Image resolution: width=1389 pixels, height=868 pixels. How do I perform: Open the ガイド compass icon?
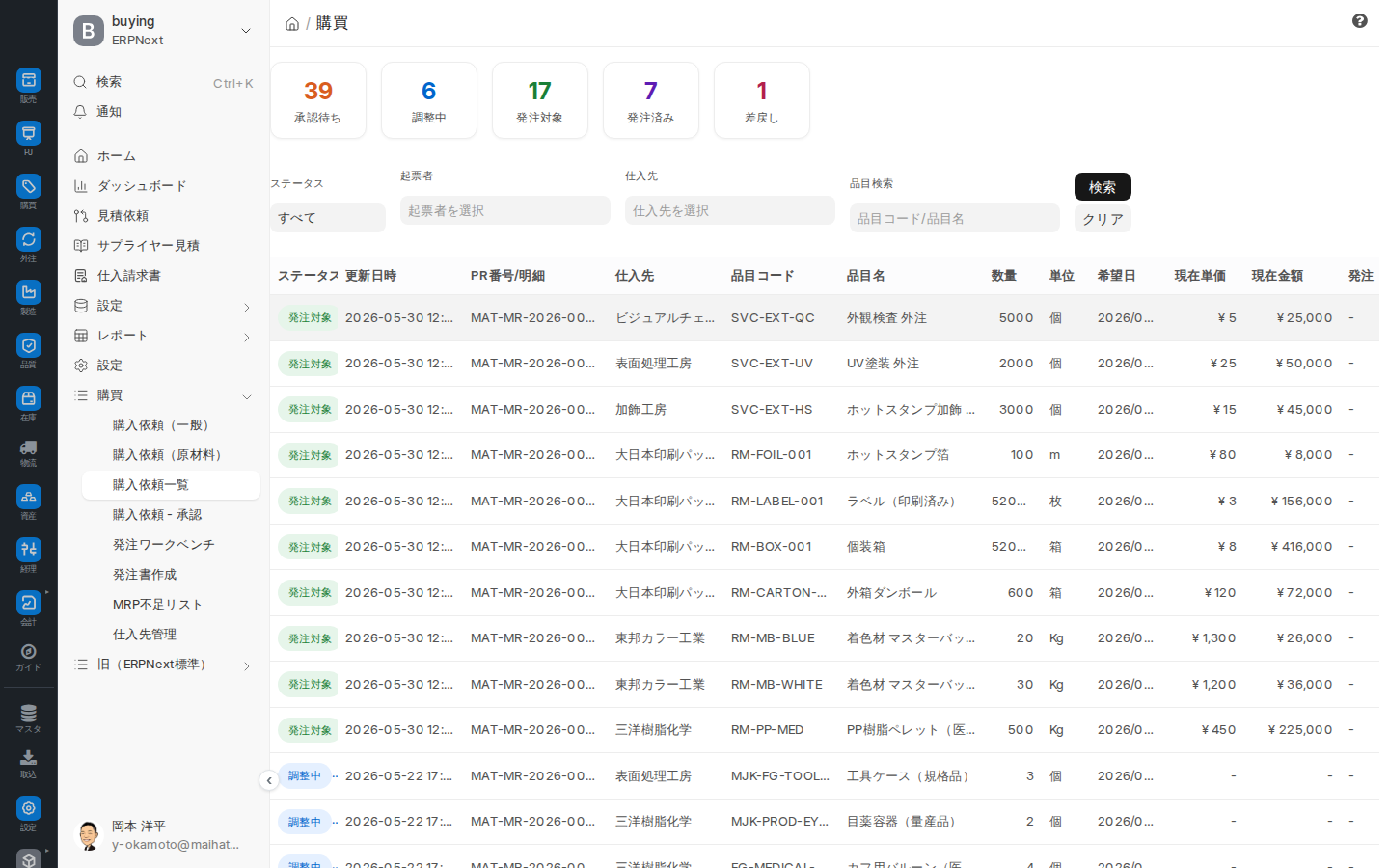point(28,652)
